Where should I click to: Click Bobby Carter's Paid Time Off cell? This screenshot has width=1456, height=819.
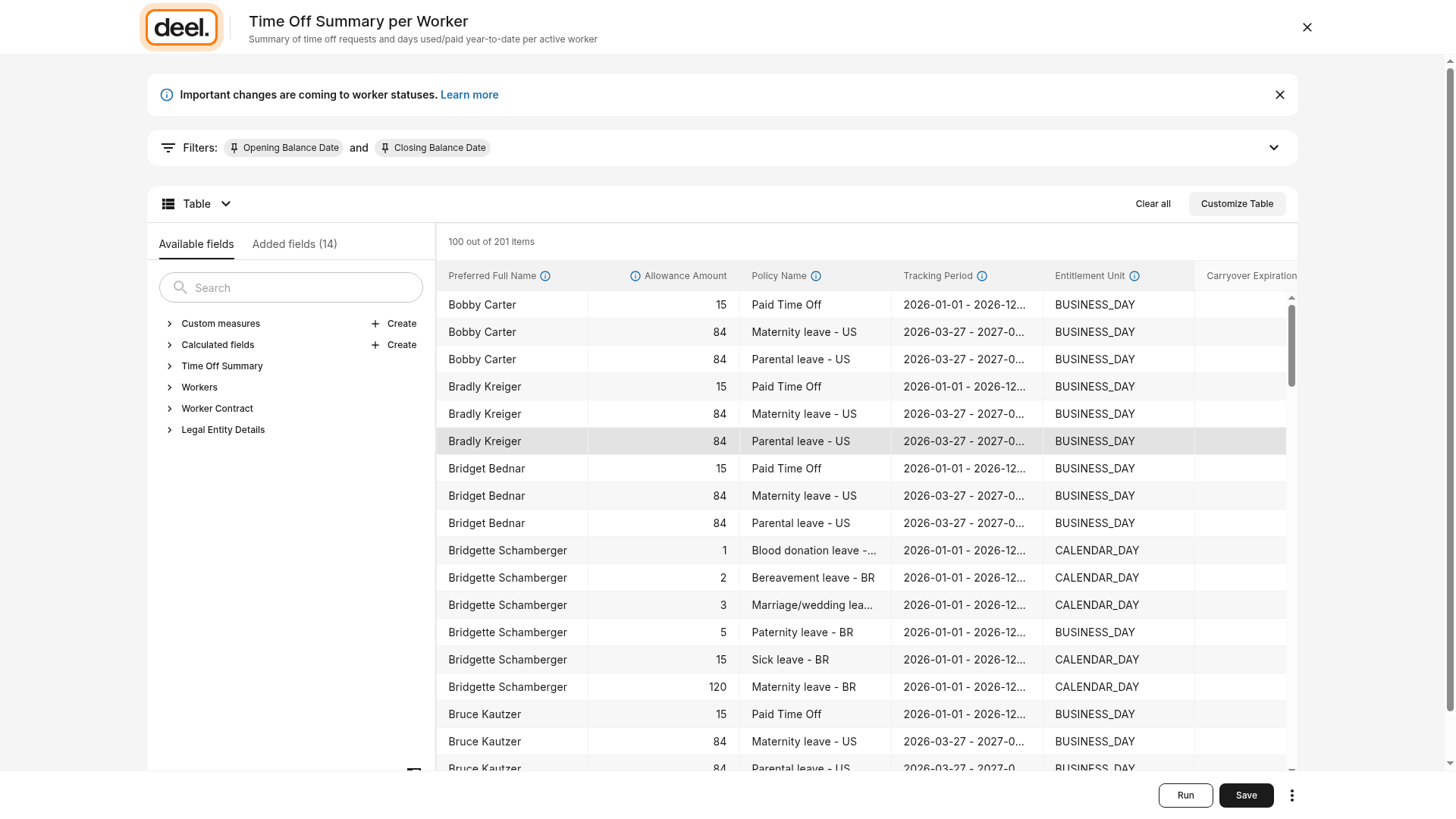pyautogui.click(x=815, y=305)
